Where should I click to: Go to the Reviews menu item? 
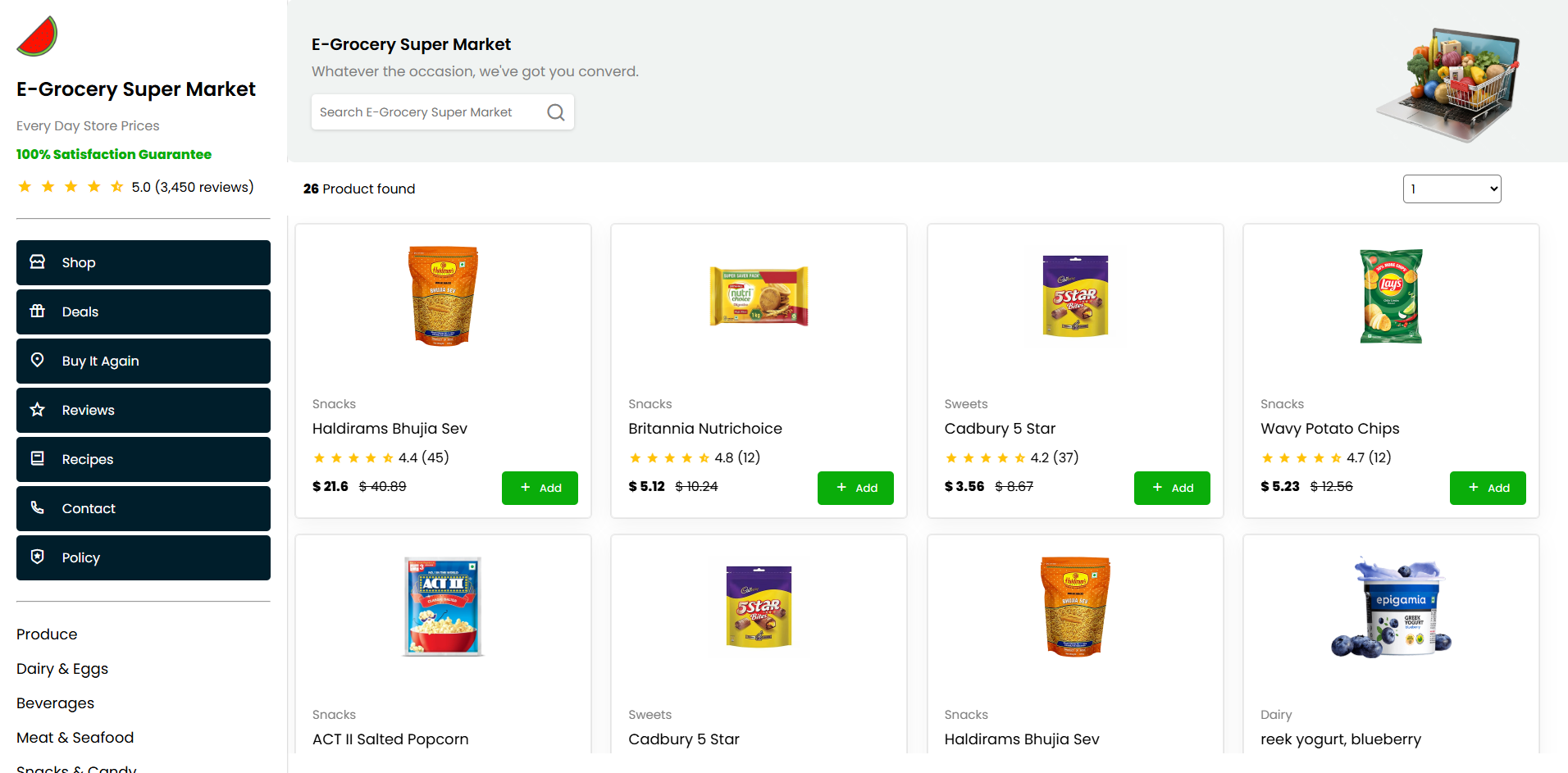[x=144, y=410]
